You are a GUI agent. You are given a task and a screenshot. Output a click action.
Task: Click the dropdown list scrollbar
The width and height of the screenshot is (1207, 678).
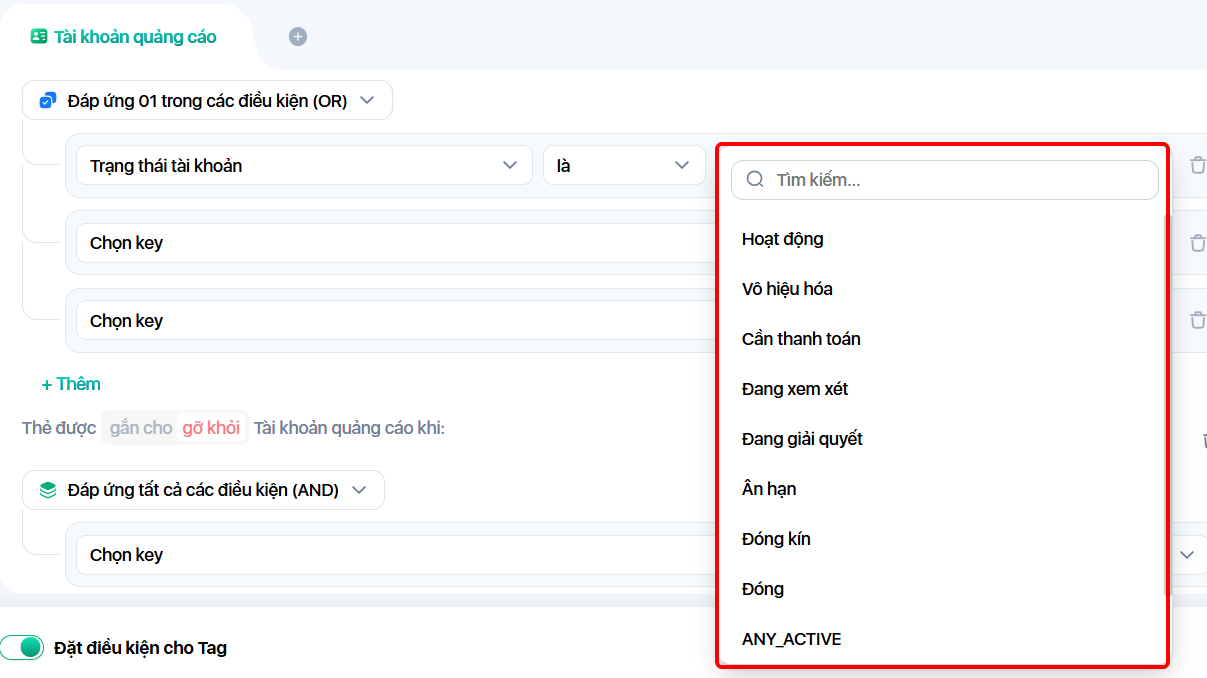coord(1164,400)
